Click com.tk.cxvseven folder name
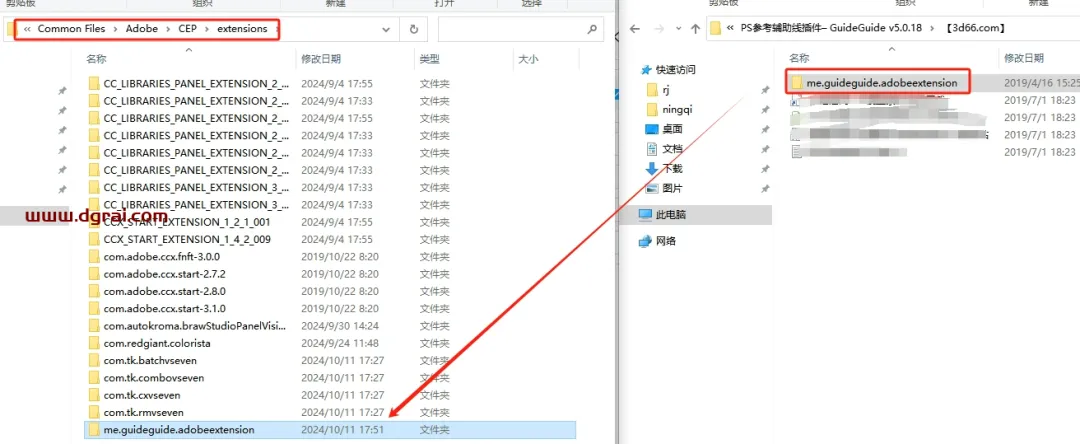This screenshot has height=444, width=1080. pos(142,395)
